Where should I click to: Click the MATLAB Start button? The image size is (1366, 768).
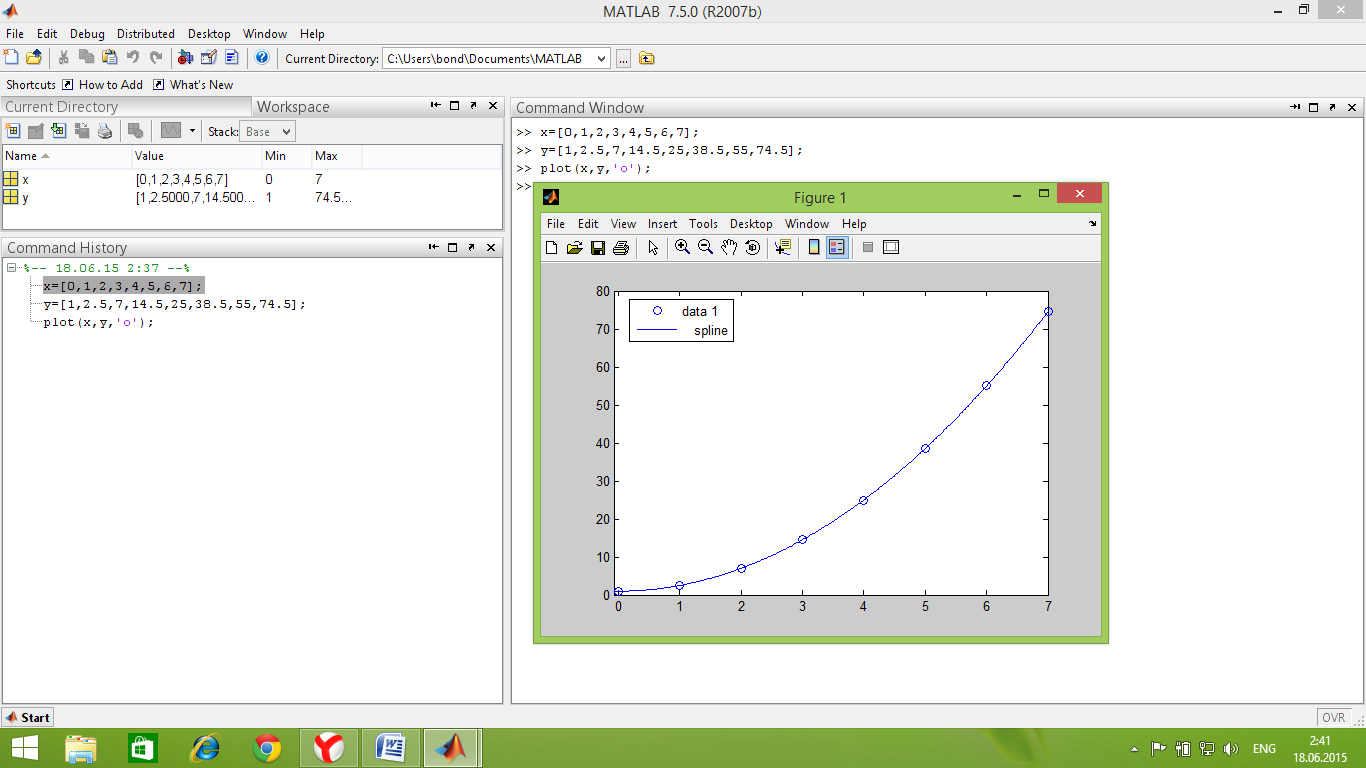[x=28, y=717]
